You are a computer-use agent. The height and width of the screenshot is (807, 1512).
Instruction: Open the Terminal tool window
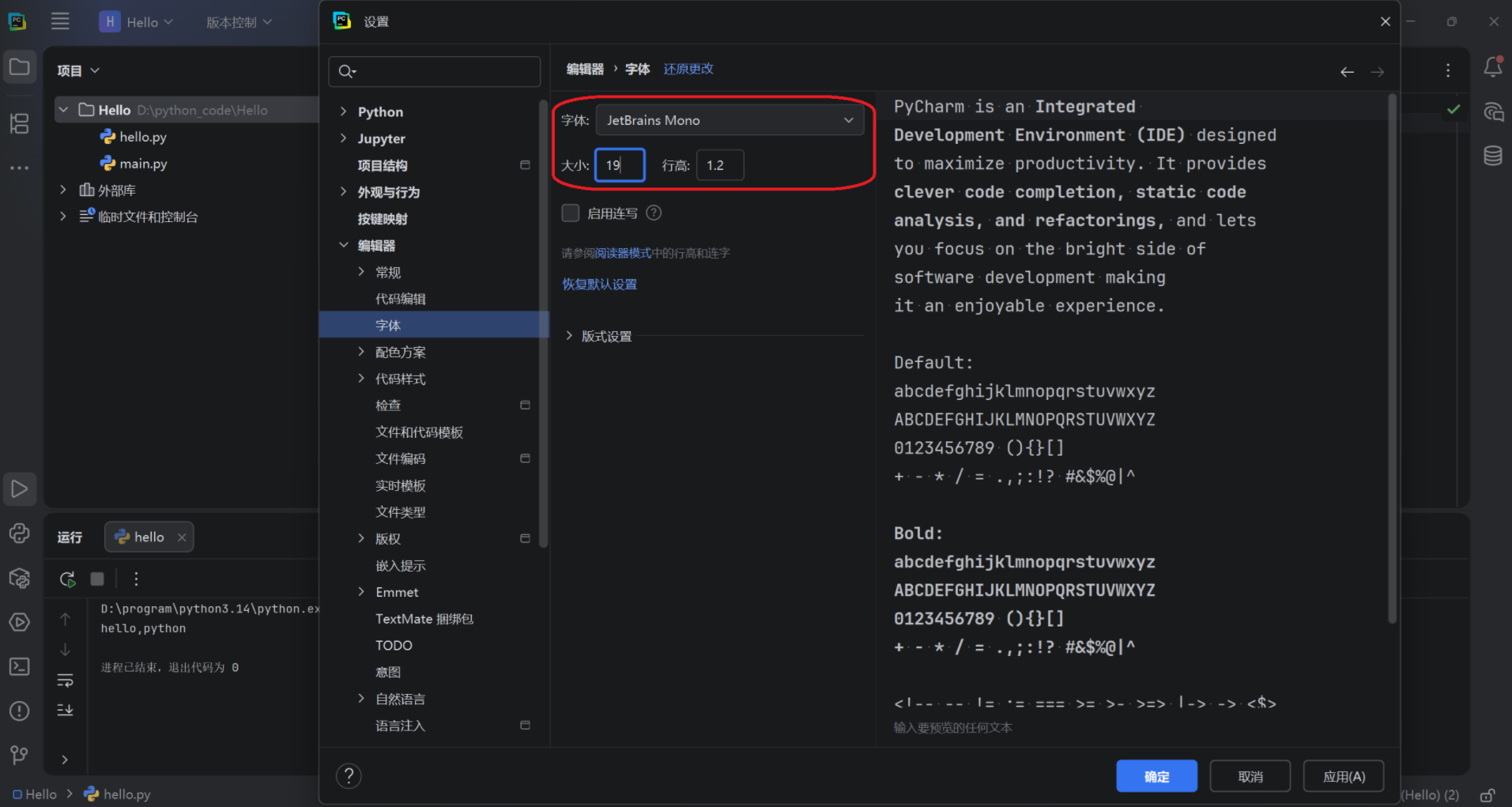19,666
